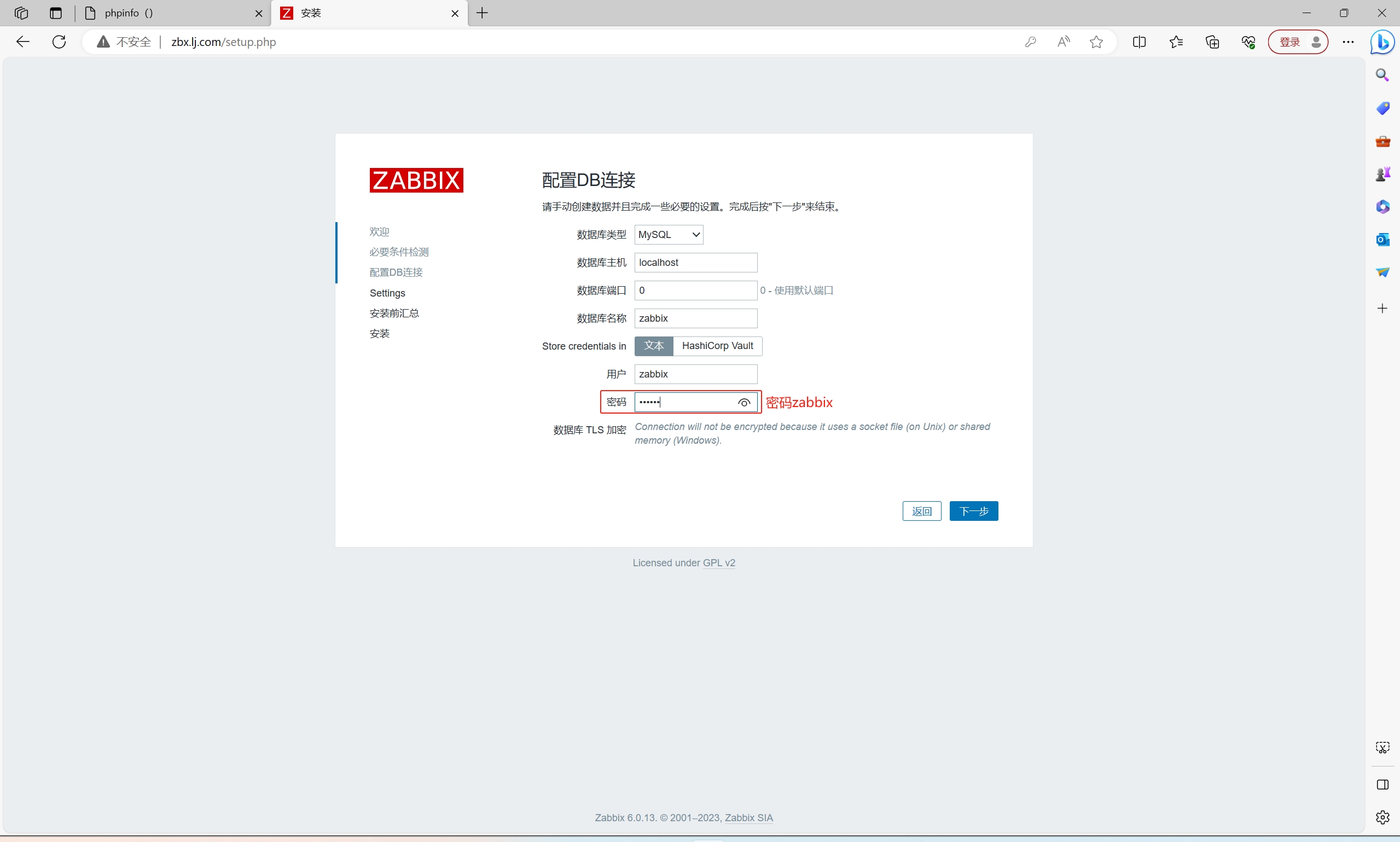Click the database host localhost field
1400x842 pixels.
[x=695, y=262]
